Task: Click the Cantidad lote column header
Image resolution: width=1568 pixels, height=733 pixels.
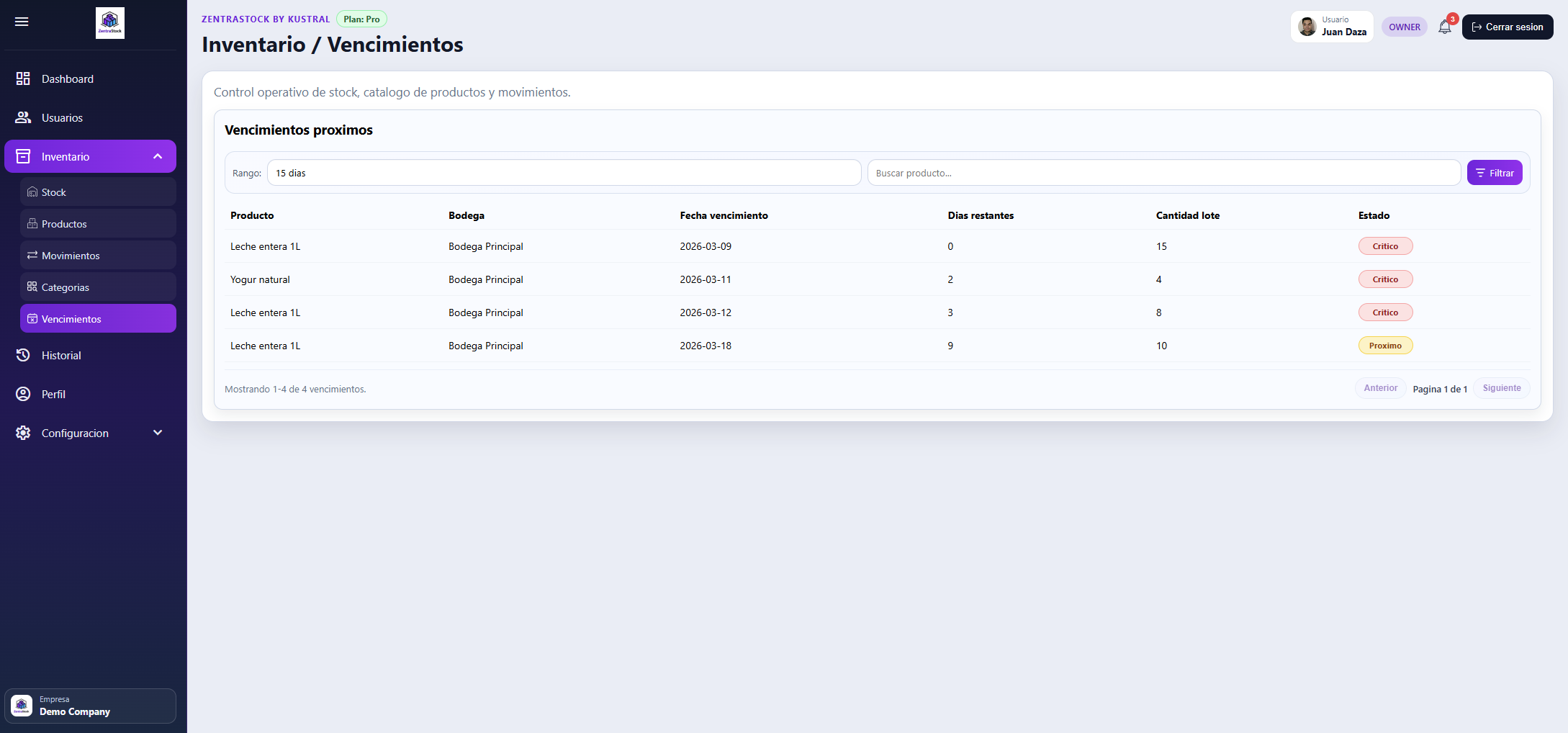Action: coord(1188,215)
